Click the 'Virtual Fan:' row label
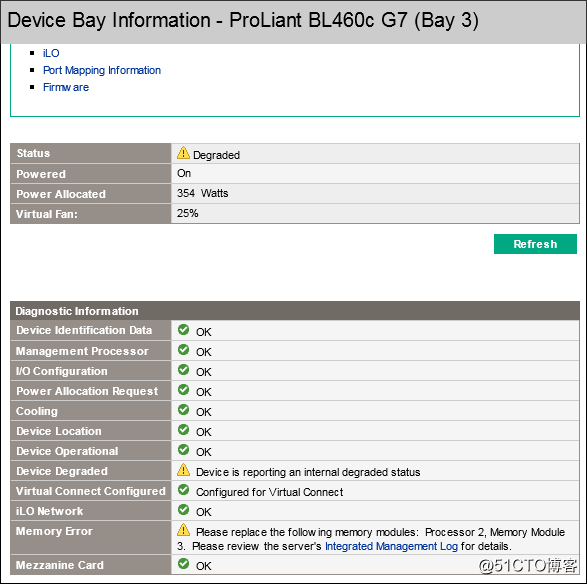 point(47,214)
